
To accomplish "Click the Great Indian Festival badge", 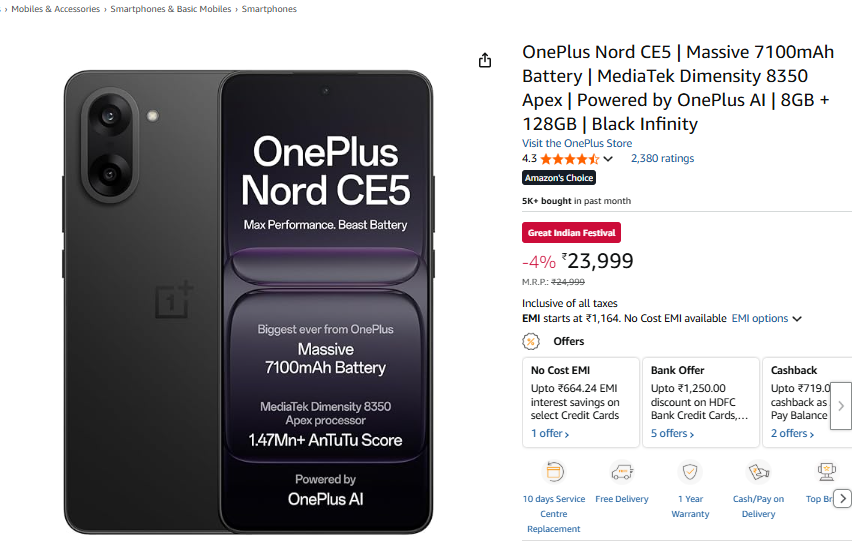I will pos(572,233).
